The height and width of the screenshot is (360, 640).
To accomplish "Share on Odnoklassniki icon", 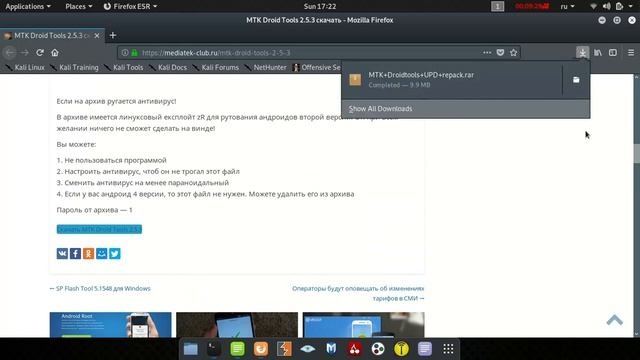I will [x=89, y=253].
